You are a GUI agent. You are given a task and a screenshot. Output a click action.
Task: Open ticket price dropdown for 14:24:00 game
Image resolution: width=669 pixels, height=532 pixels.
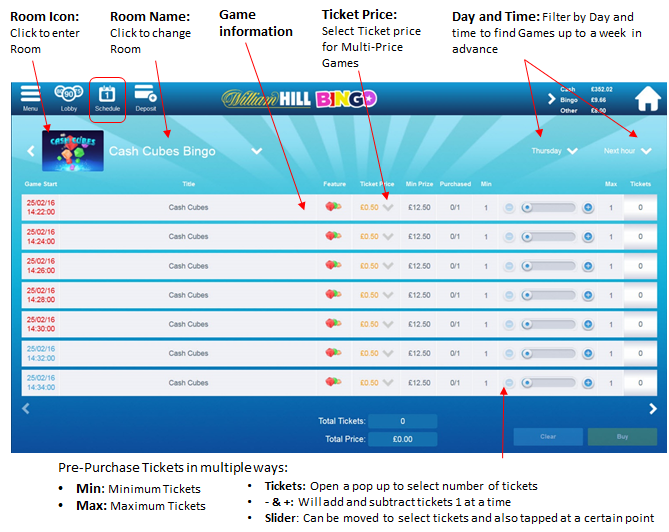click(x=388, y=236)
